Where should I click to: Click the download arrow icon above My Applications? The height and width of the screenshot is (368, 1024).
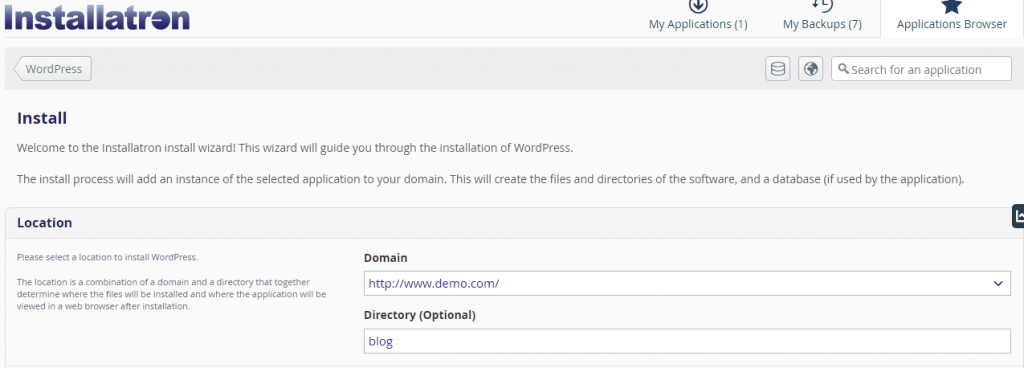[x=698, y=6]
